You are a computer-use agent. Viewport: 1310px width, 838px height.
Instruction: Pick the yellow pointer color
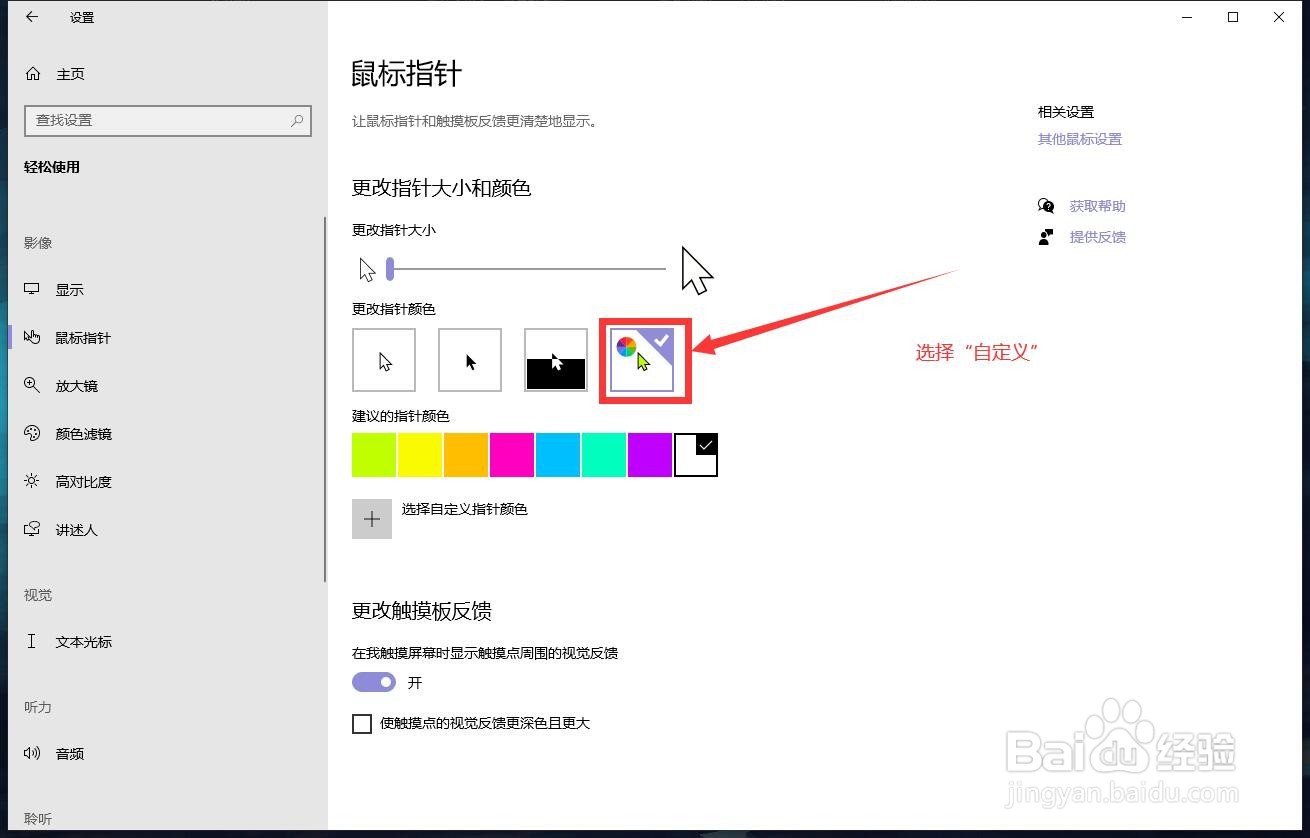tap(420, 455)
